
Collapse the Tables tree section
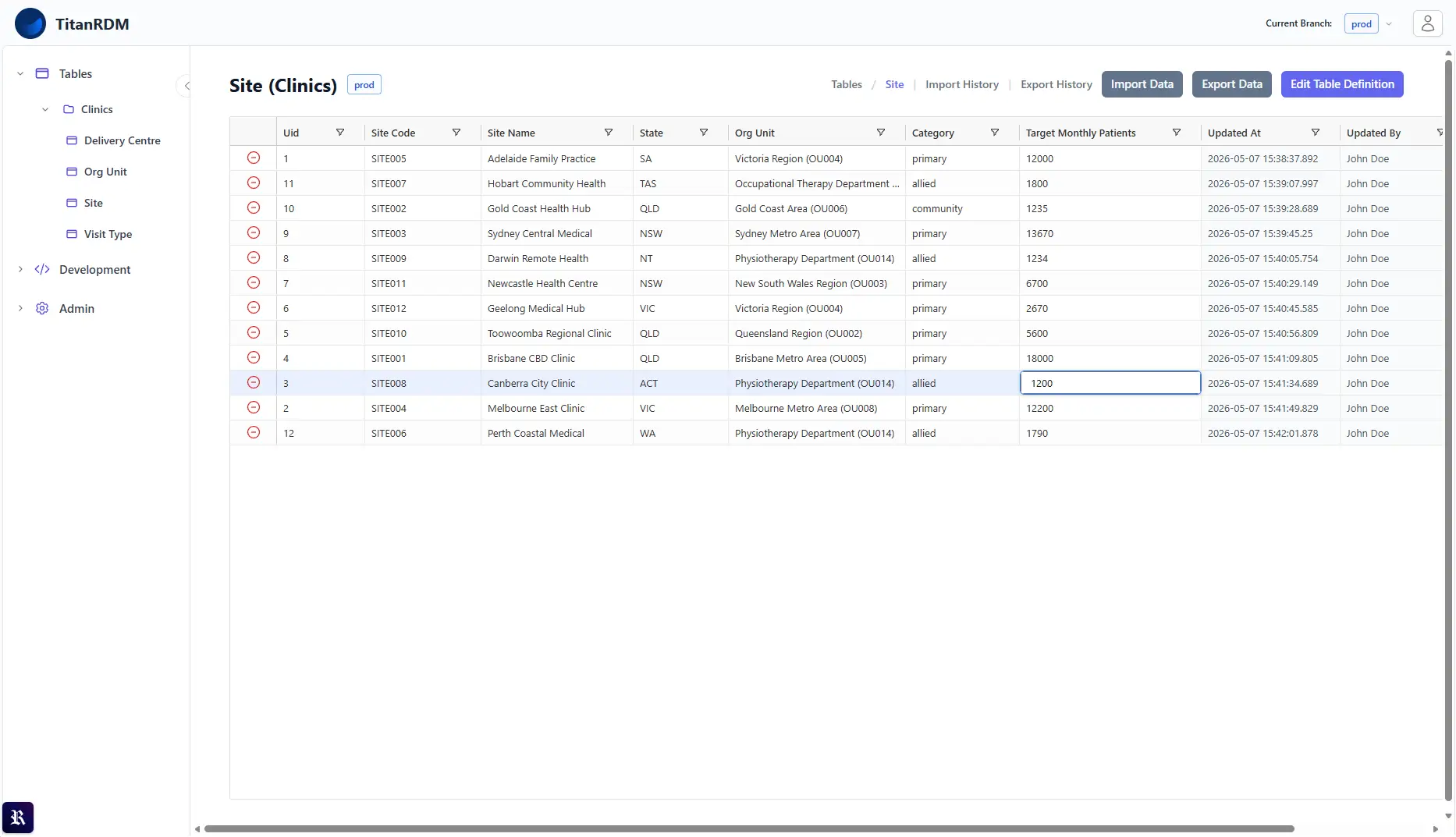pyautogui.click(x=20, y=73)
